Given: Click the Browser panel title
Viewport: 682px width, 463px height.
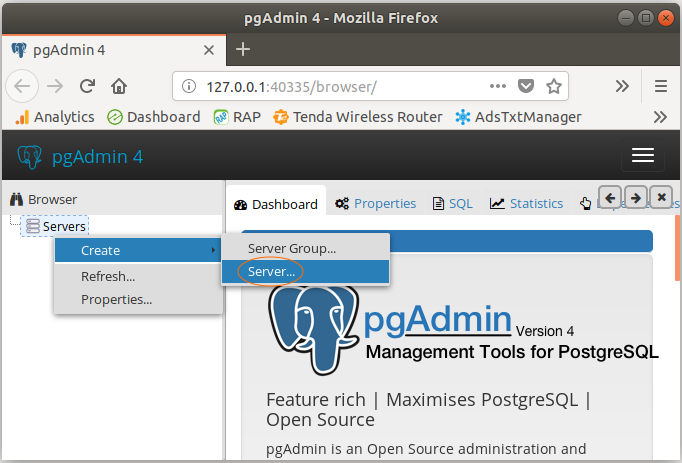Looking at the screenshot, I should [x=53, y=199].
